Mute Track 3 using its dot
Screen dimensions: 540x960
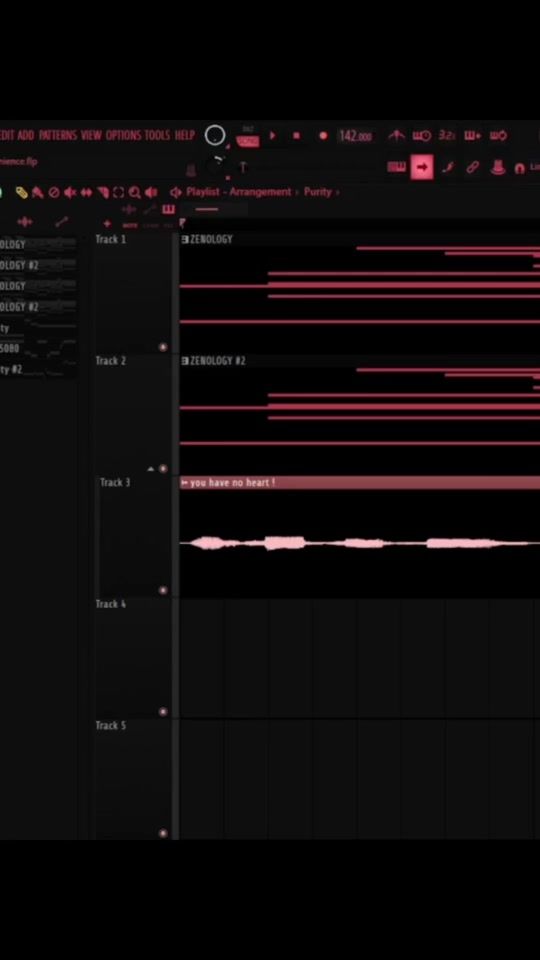click(x=163, y=590)
